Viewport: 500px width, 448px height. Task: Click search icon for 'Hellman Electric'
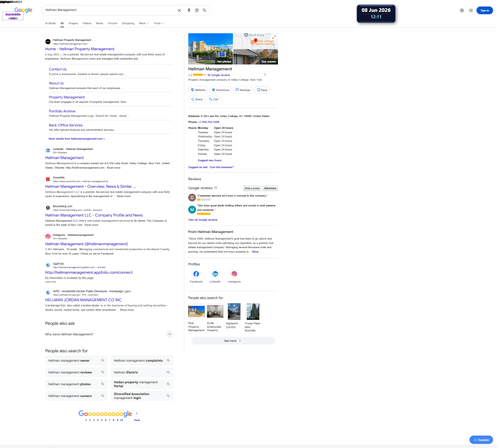click(x=168, y=372)
